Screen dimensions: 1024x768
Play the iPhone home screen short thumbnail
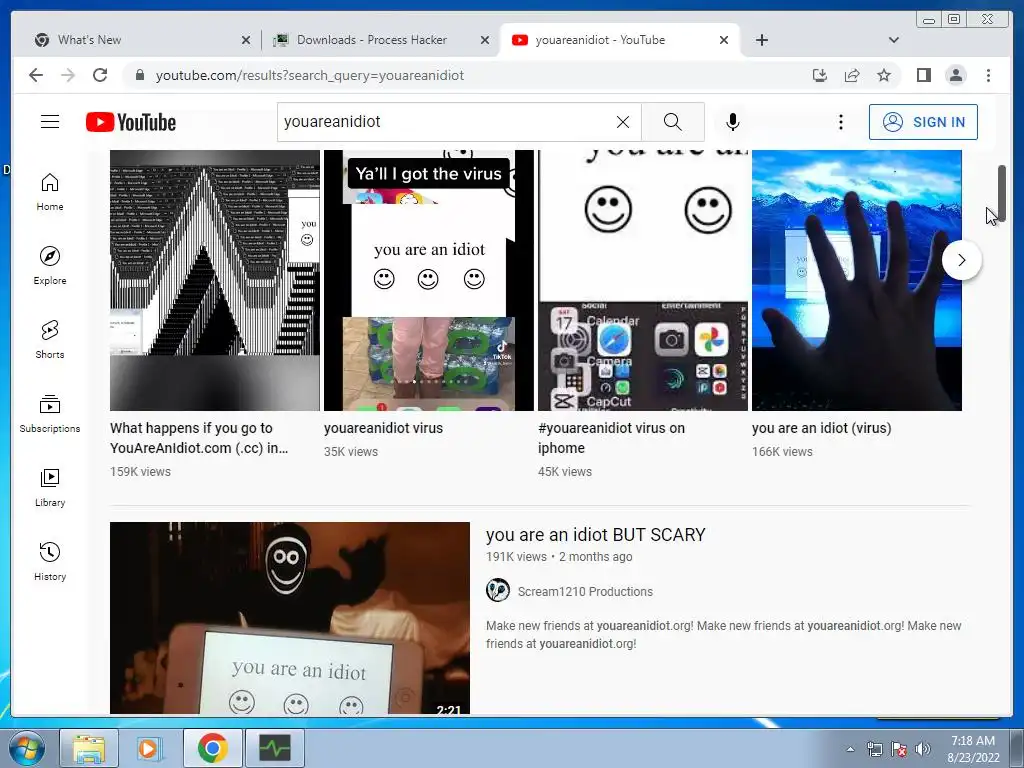643,280
